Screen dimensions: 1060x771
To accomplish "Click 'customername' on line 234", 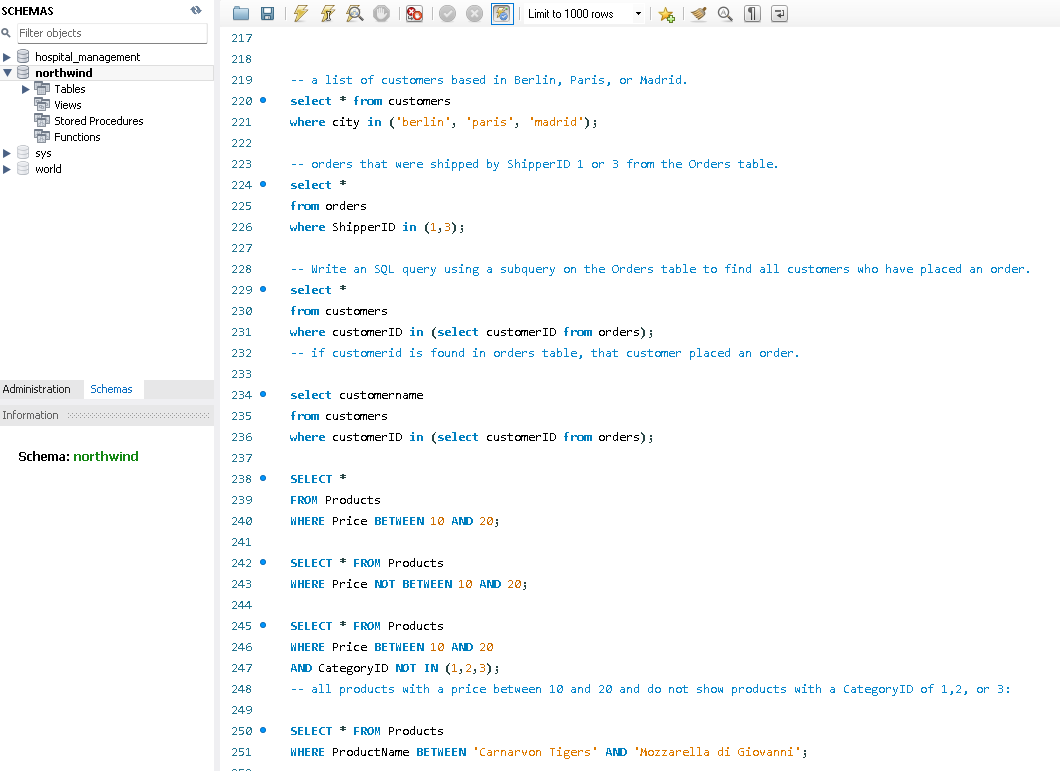I will 381,395.
